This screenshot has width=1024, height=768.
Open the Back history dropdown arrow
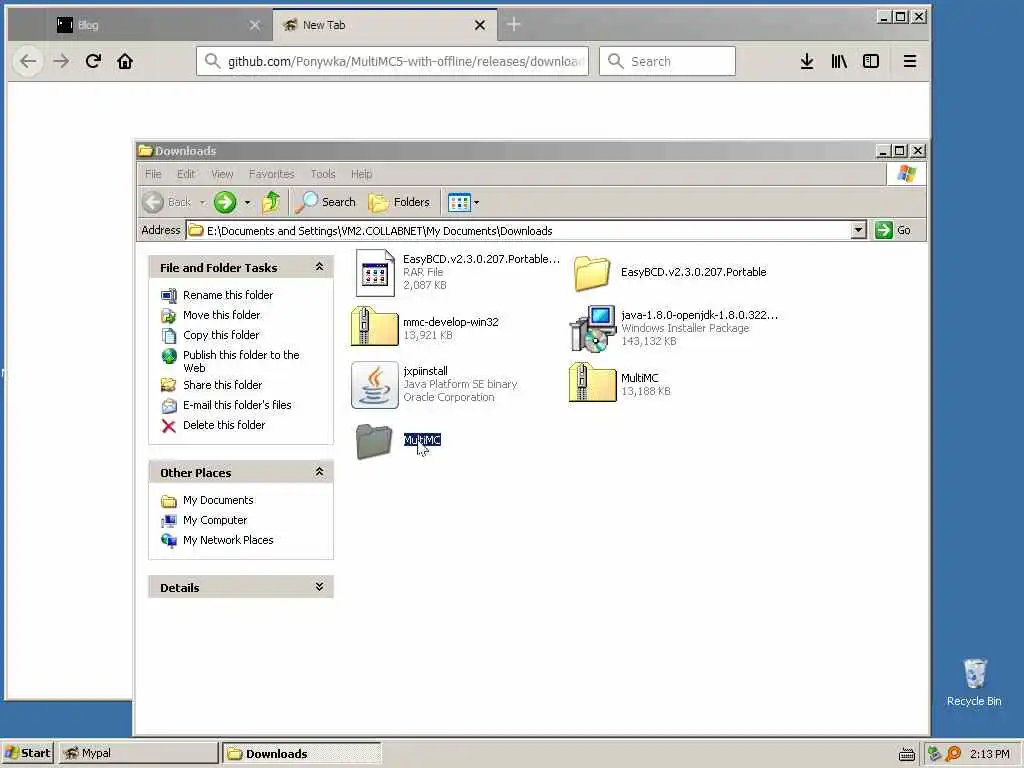tap(202, 202)
